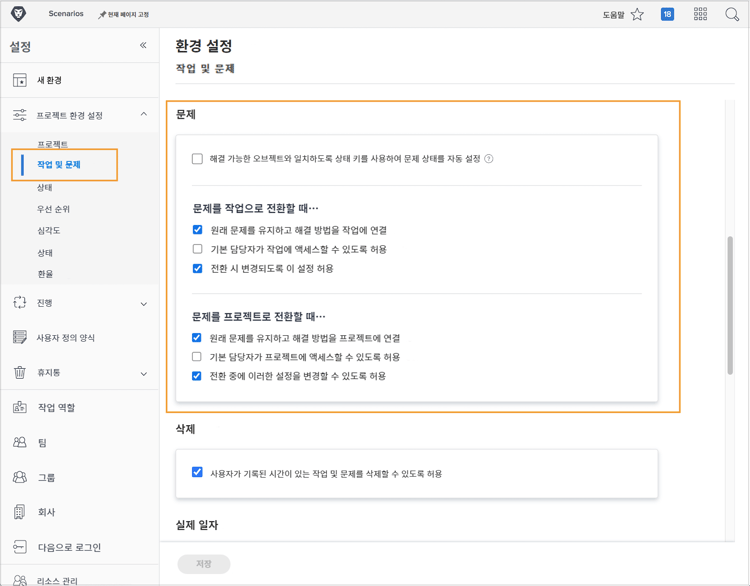Uncheck 원래 문제를 유지하고 해결 방법을 작업에 연결

(x=198, y=230)
